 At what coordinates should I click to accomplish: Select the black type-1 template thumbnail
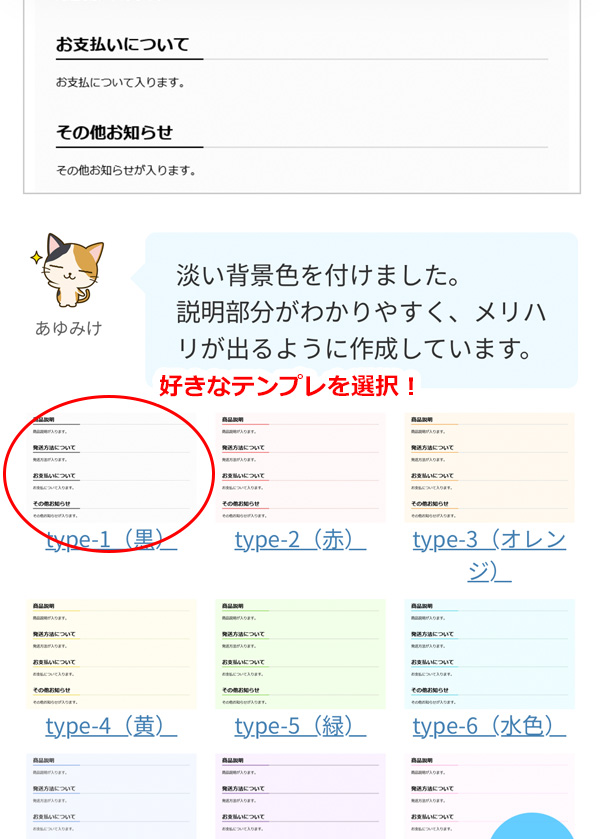111,468
